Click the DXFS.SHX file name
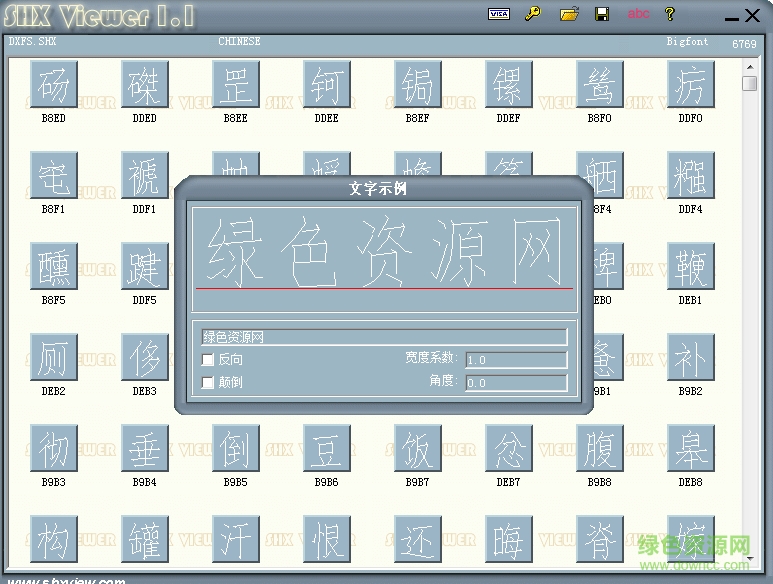The width and height of the screenshot is (773, 584). pyautogui.click(x=33, y=41)
